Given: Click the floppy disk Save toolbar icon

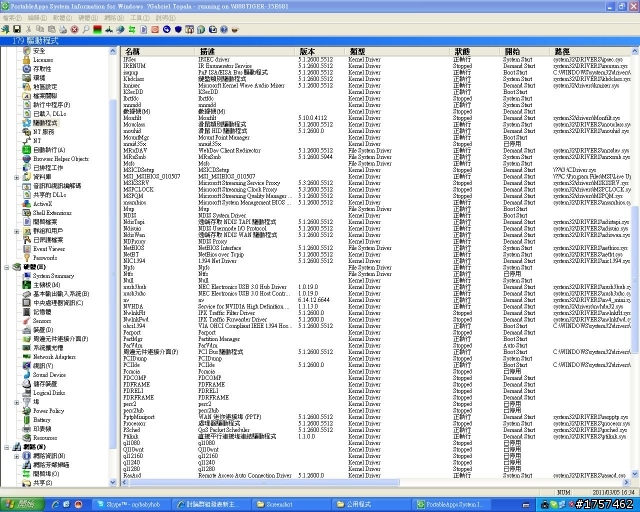Looking at the screenshot, I should pos(17,29).
